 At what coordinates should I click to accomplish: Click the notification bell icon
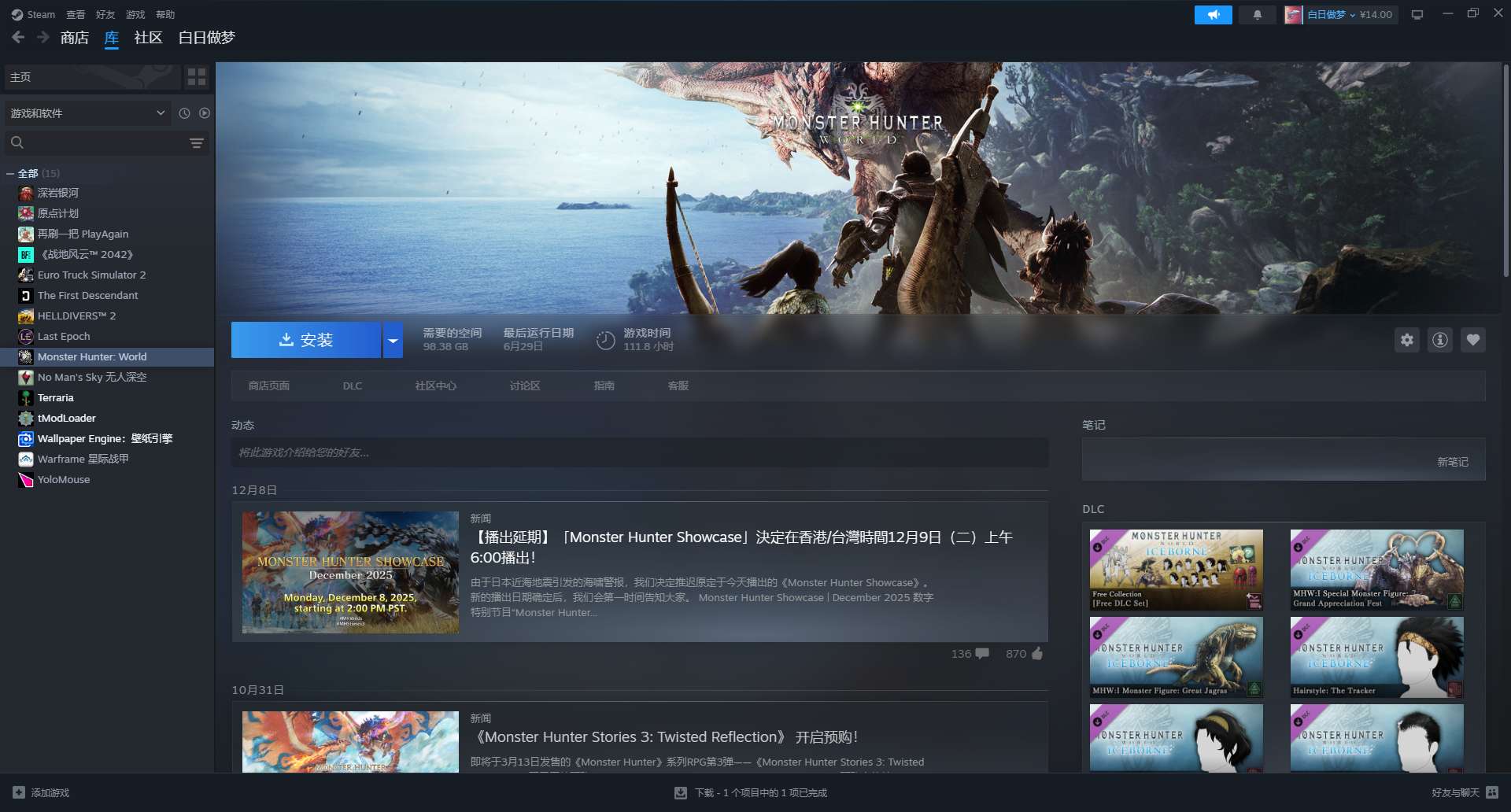1257,15
